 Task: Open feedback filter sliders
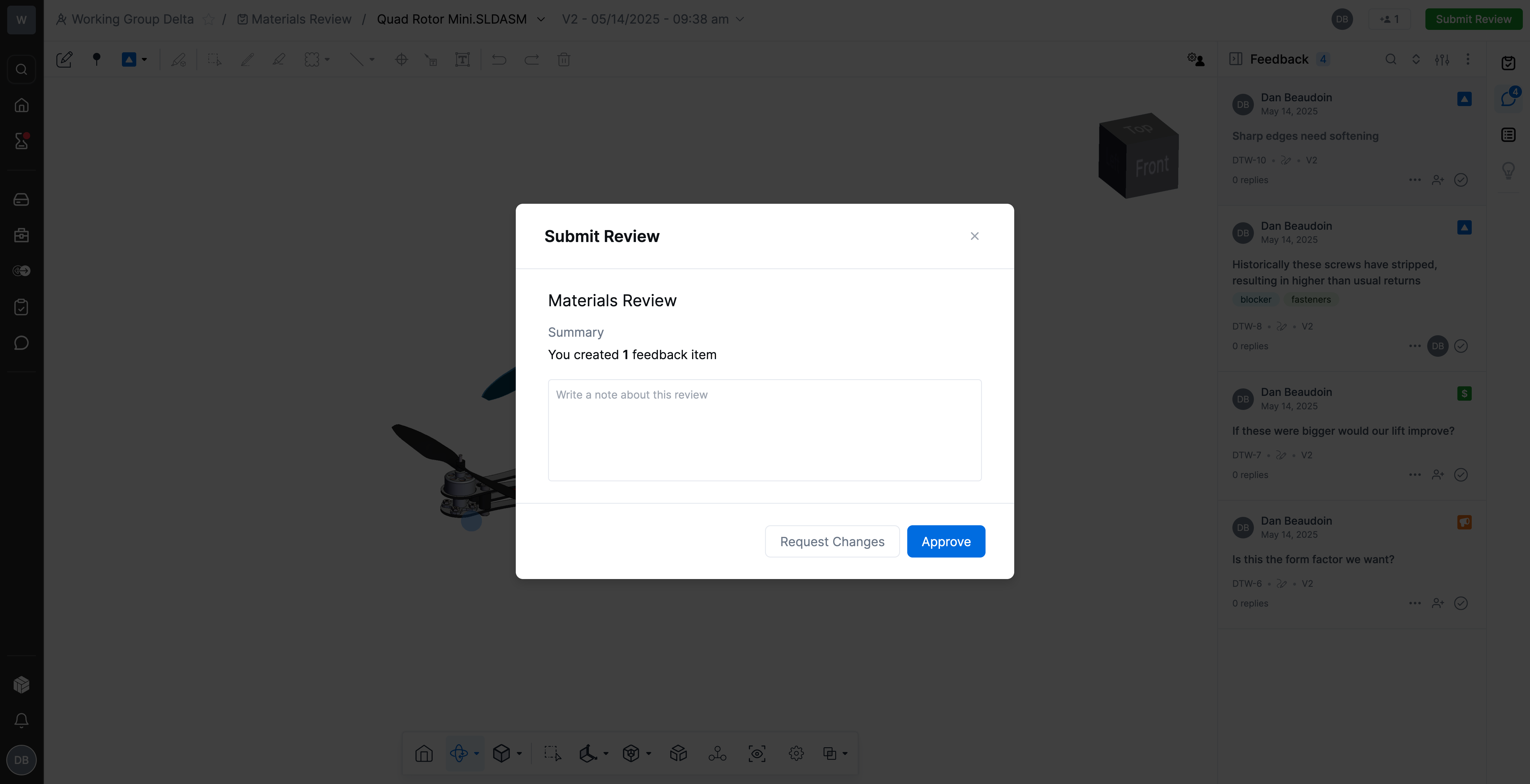coord(1442,59)
